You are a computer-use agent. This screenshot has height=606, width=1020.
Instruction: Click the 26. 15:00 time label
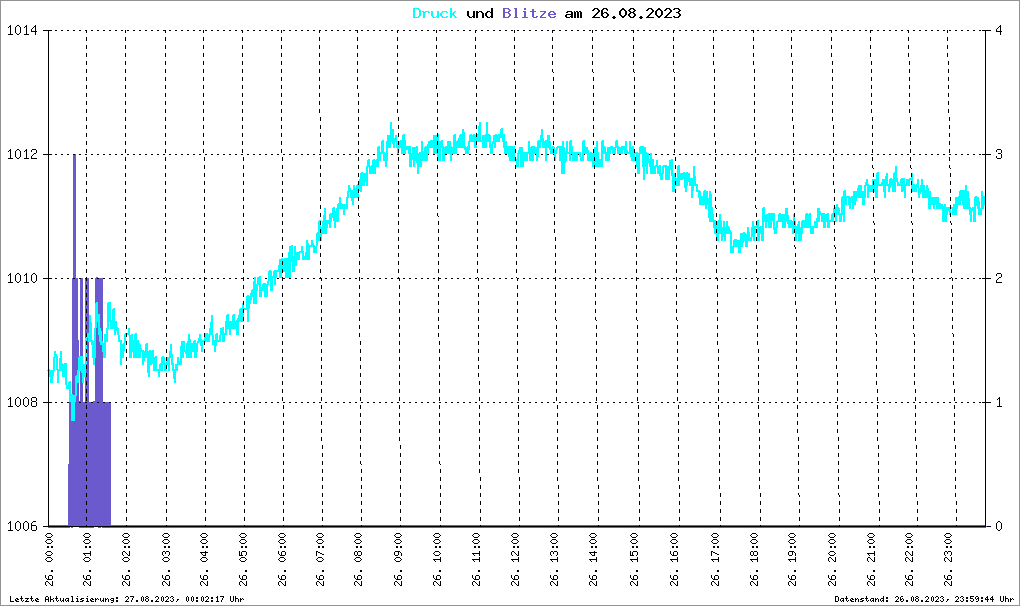coord(634,559)
